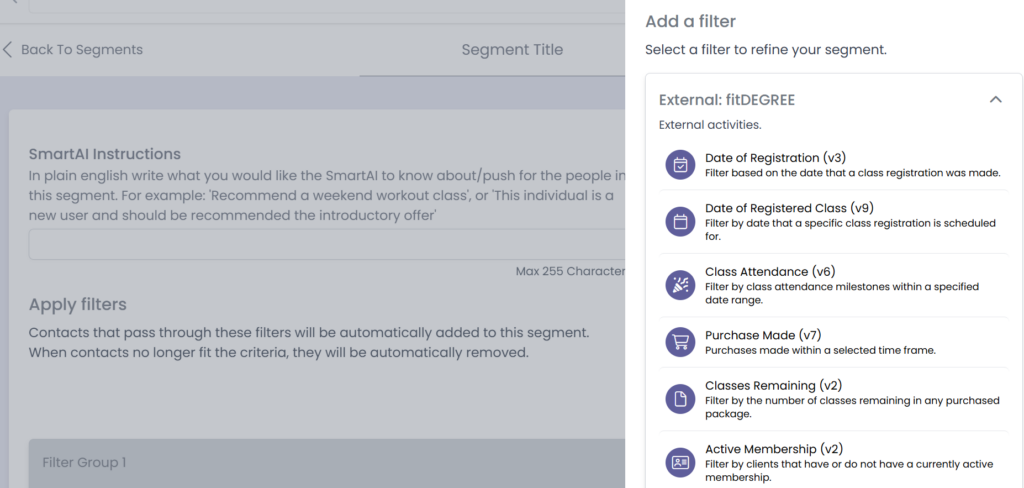Expand the Filter Group 1 header
Viewport: 1024px width, 488px height.
coord(85,463)
